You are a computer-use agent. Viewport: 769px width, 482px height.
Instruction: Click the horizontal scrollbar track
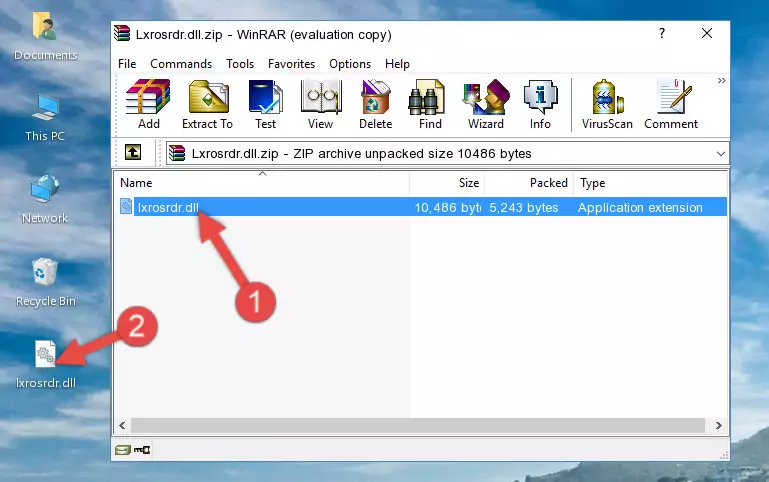coord(418,425)
